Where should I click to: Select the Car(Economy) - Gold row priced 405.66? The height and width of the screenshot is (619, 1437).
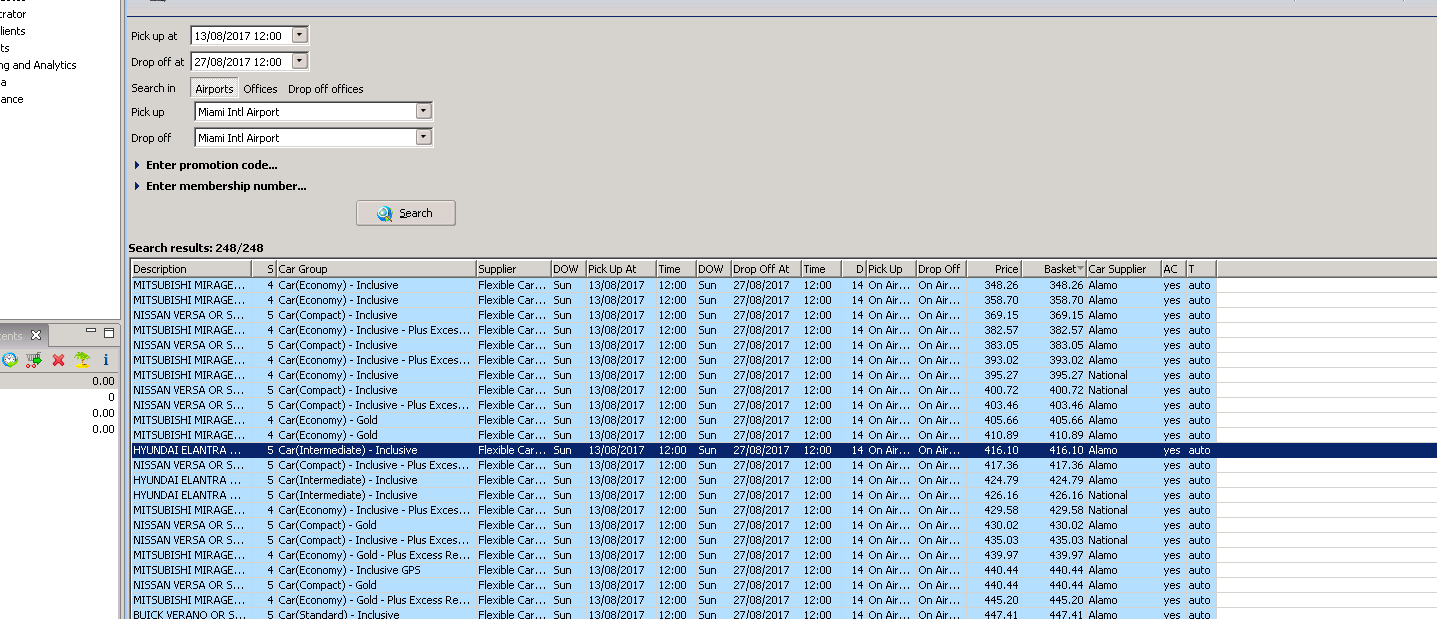[x=673, y=420]
